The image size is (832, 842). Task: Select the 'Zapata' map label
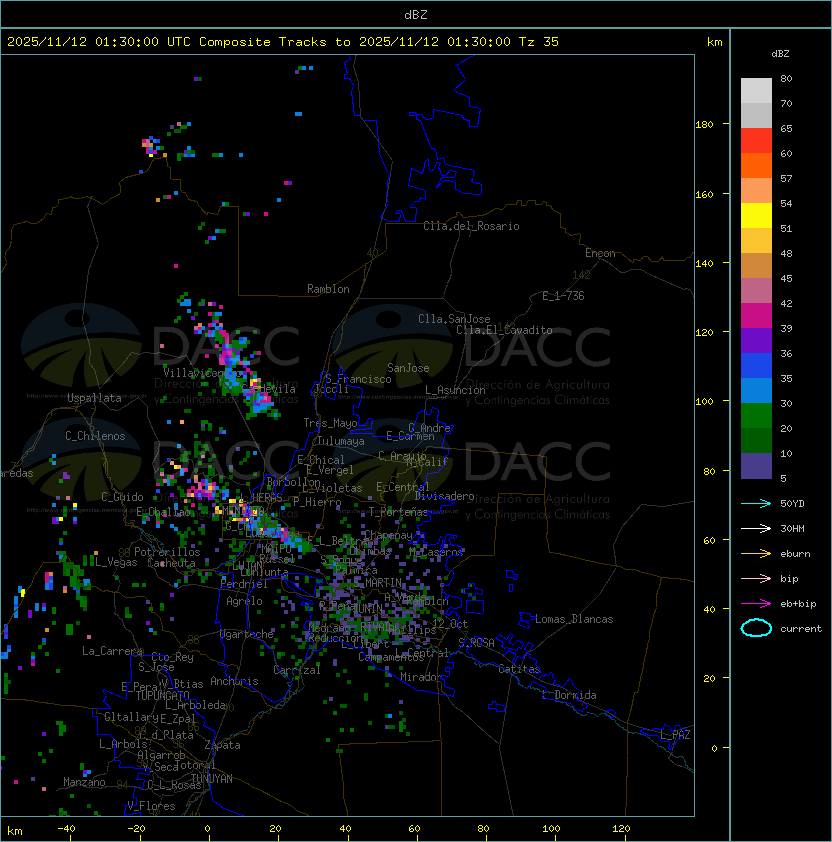(x=222, y=745)
